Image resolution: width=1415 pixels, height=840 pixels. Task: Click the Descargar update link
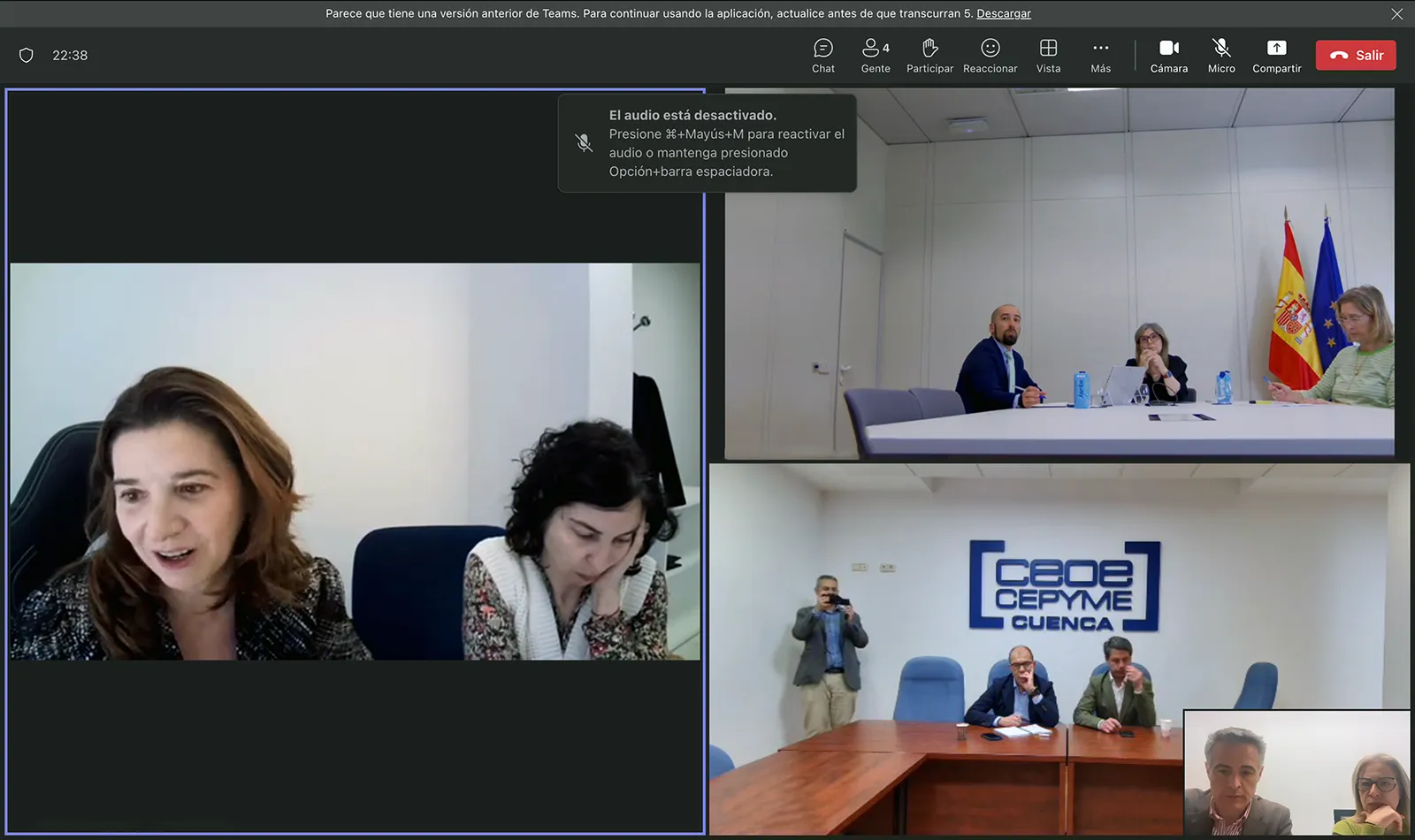pos(1003,13)
